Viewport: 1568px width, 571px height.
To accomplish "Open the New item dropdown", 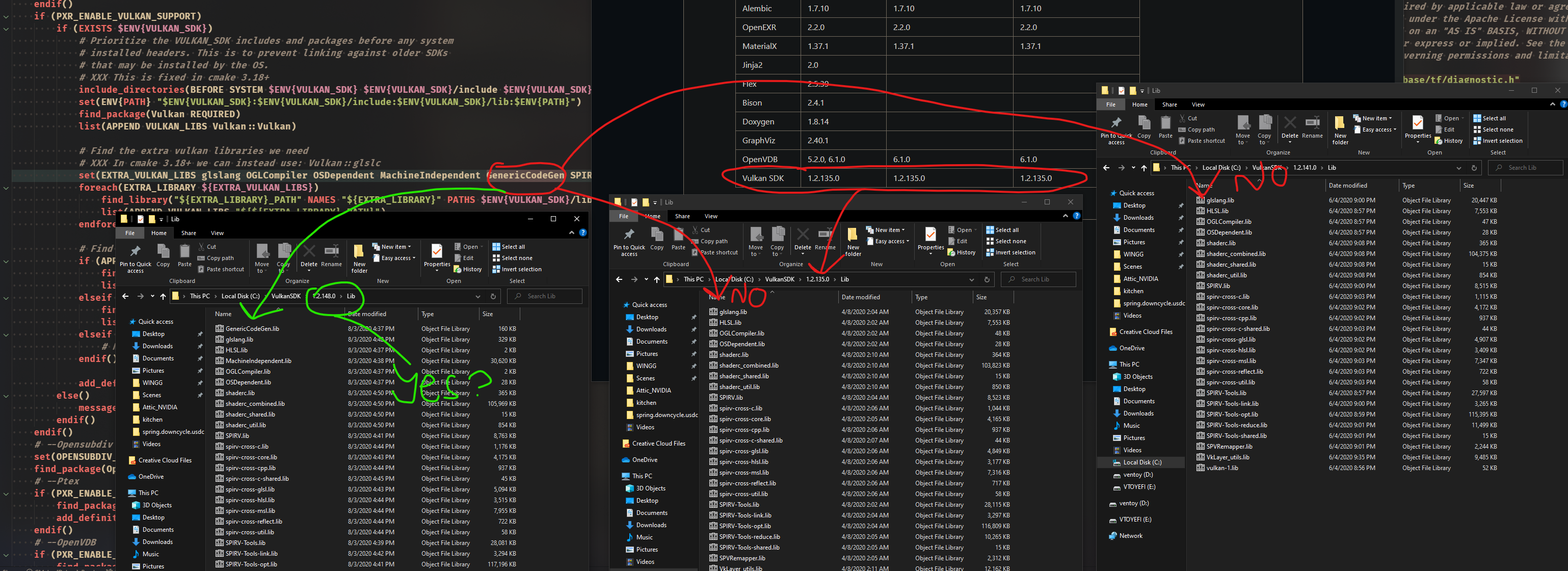I will tap(1374, 118).
